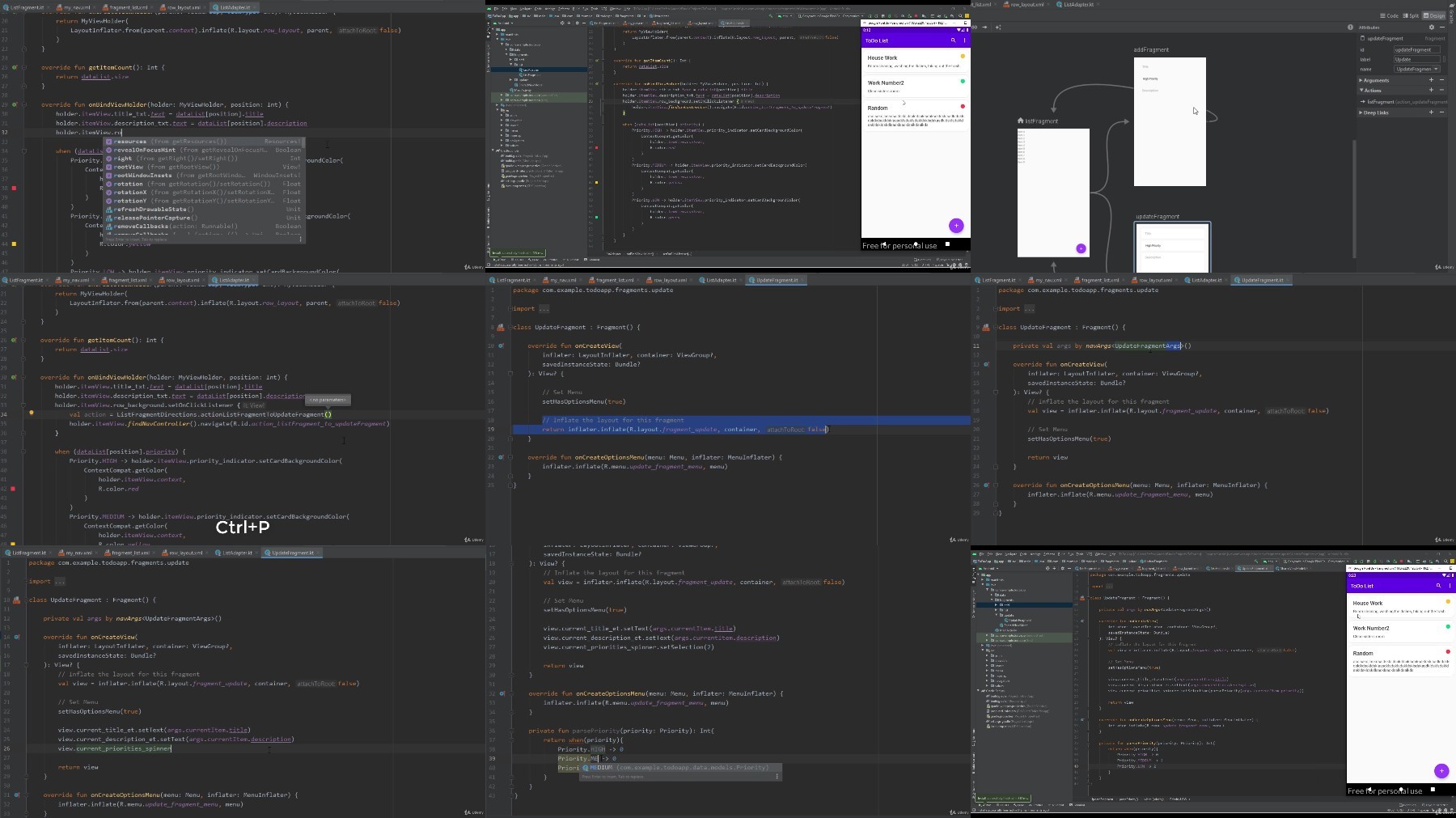This screenshot has height=818, width=1456.
Task: Click the plus icon to add an argument
Action: [1431, 80]
